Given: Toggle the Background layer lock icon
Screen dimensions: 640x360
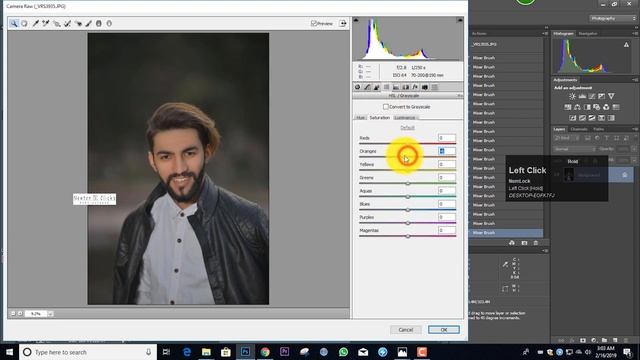Looking at the screenshot, I should coord(624,175).
